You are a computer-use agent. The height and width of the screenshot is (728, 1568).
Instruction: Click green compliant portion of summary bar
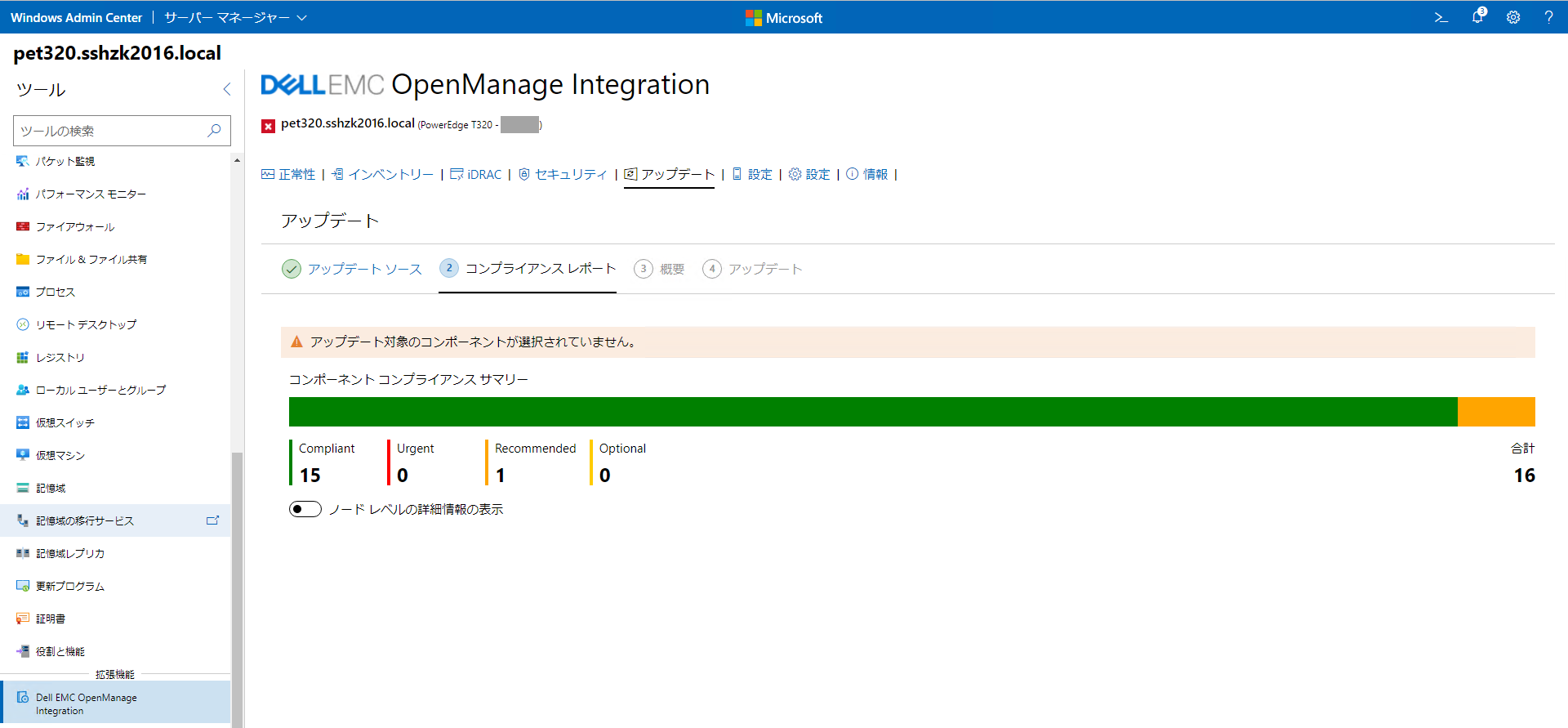click(873, 412)
